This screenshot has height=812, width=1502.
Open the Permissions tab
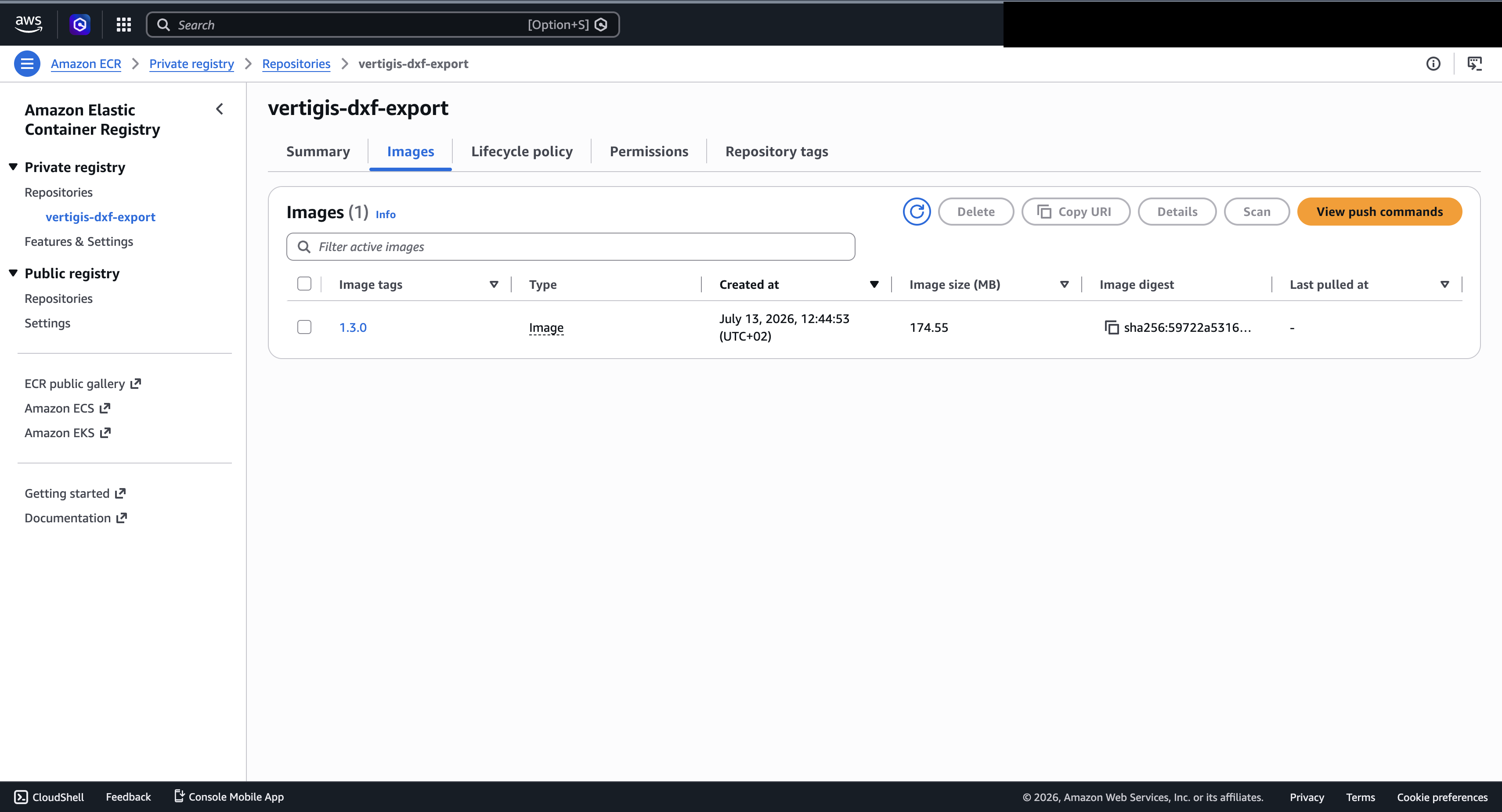coord(649,151)
